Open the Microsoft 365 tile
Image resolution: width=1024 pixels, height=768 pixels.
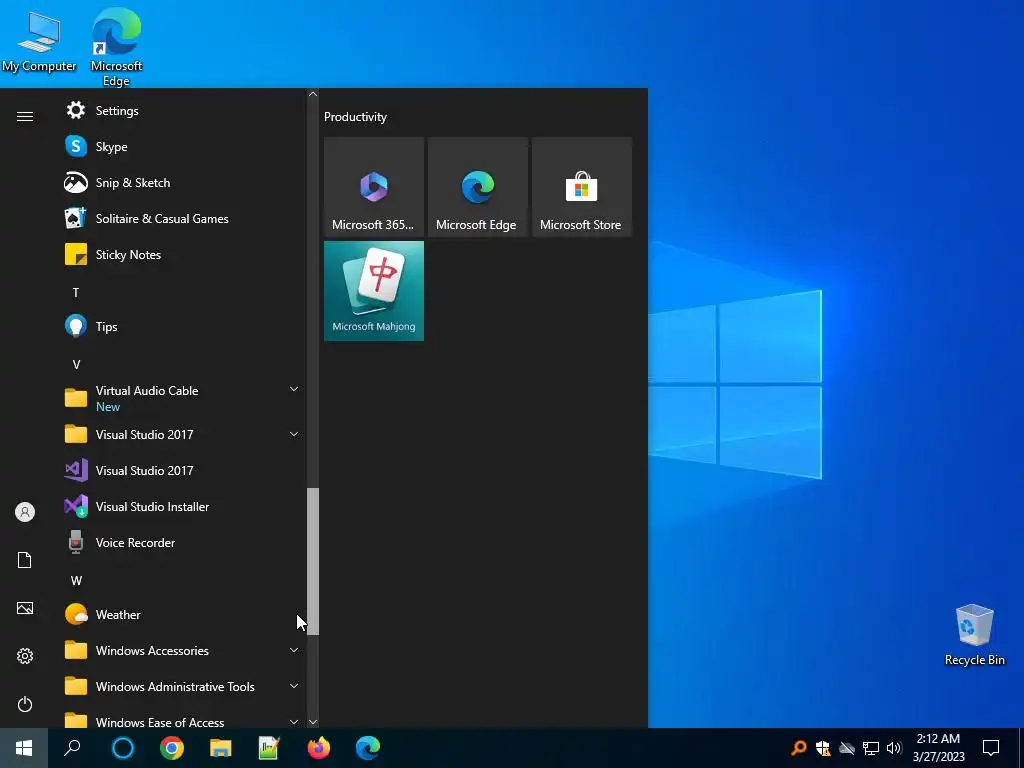[x=374, y=187]
